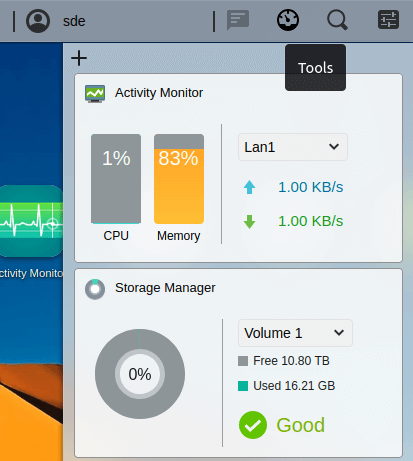The image size is (413, 461).
Task: Click the download speed arrow icon
Action: pos(249,221)
